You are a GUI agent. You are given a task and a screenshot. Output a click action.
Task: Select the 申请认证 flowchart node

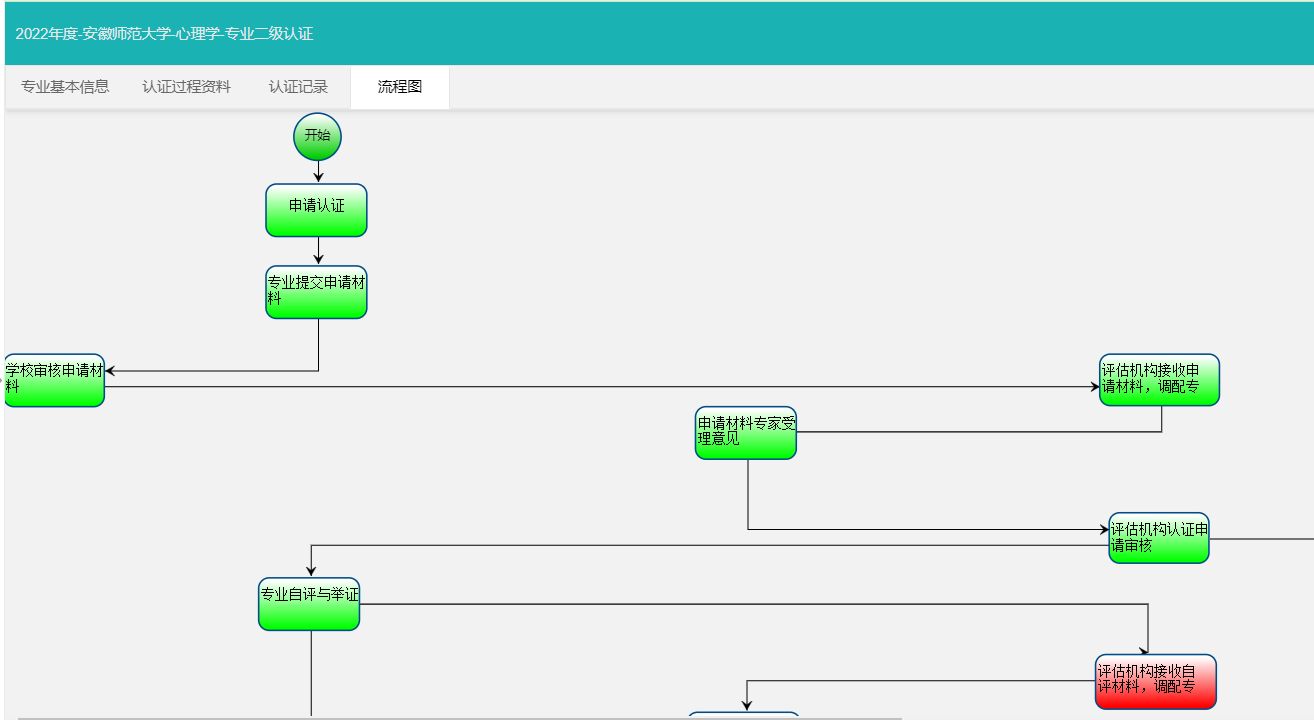click(x=316, y=210)
